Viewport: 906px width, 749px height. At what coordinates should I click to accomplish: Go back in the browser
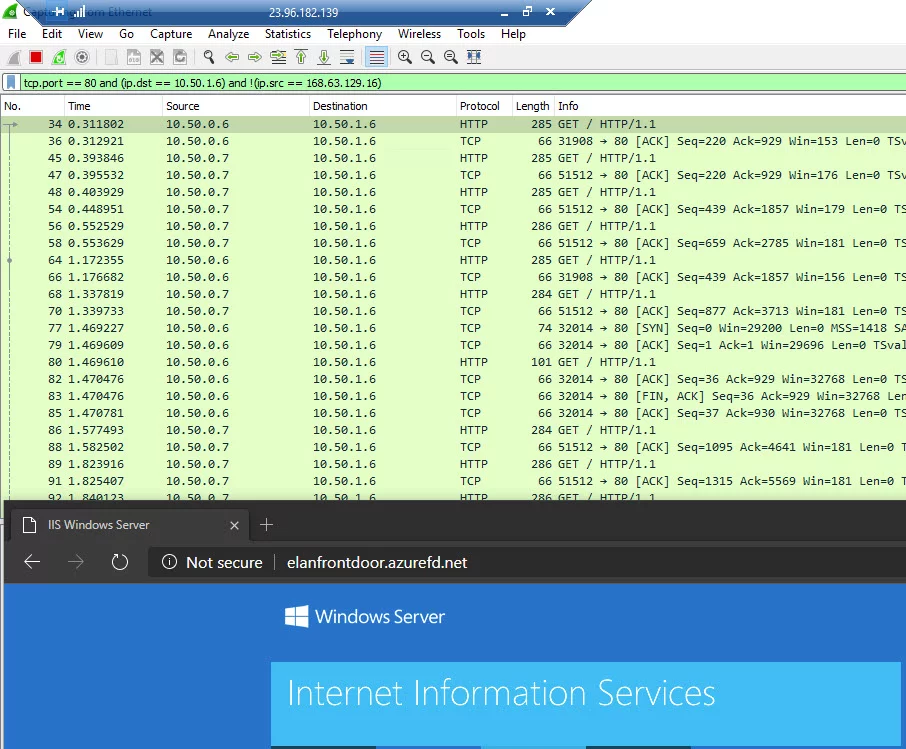coord(32,562)
